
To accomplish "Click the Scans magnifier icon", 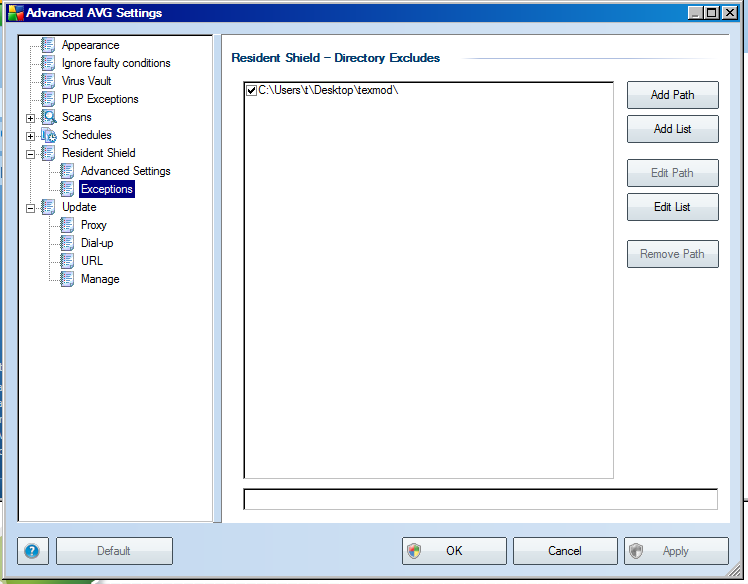I will click(49, 117).
